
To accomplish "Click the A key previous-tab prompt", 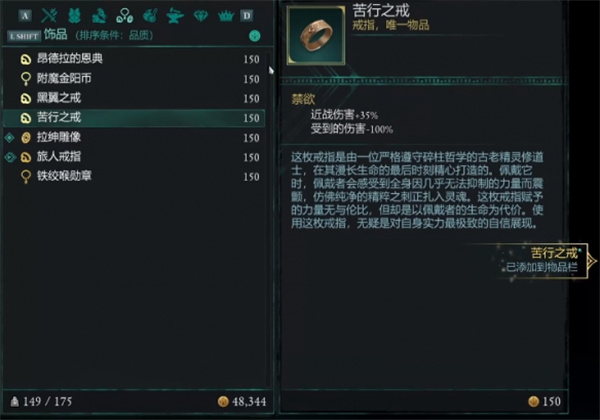I will 25,16.
